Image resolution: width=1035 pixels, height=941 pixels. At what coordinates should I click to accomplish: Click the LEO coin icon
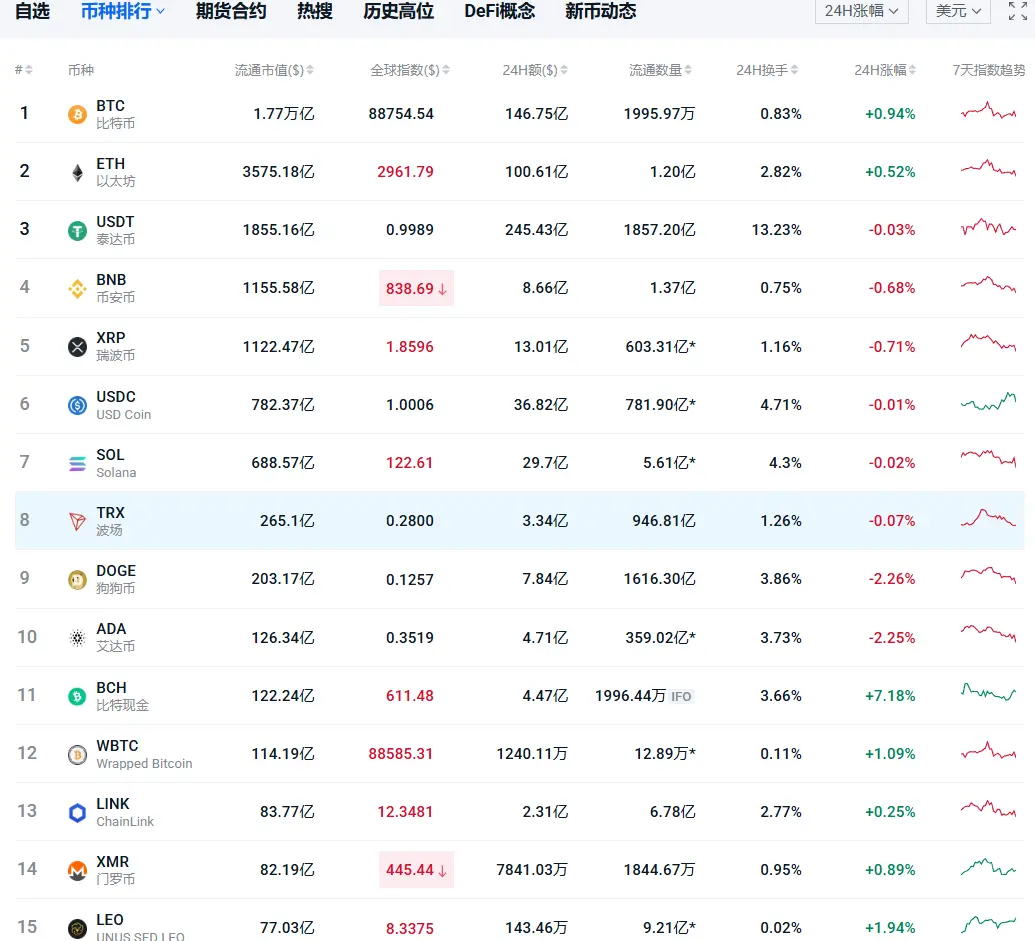coord(77,928)
